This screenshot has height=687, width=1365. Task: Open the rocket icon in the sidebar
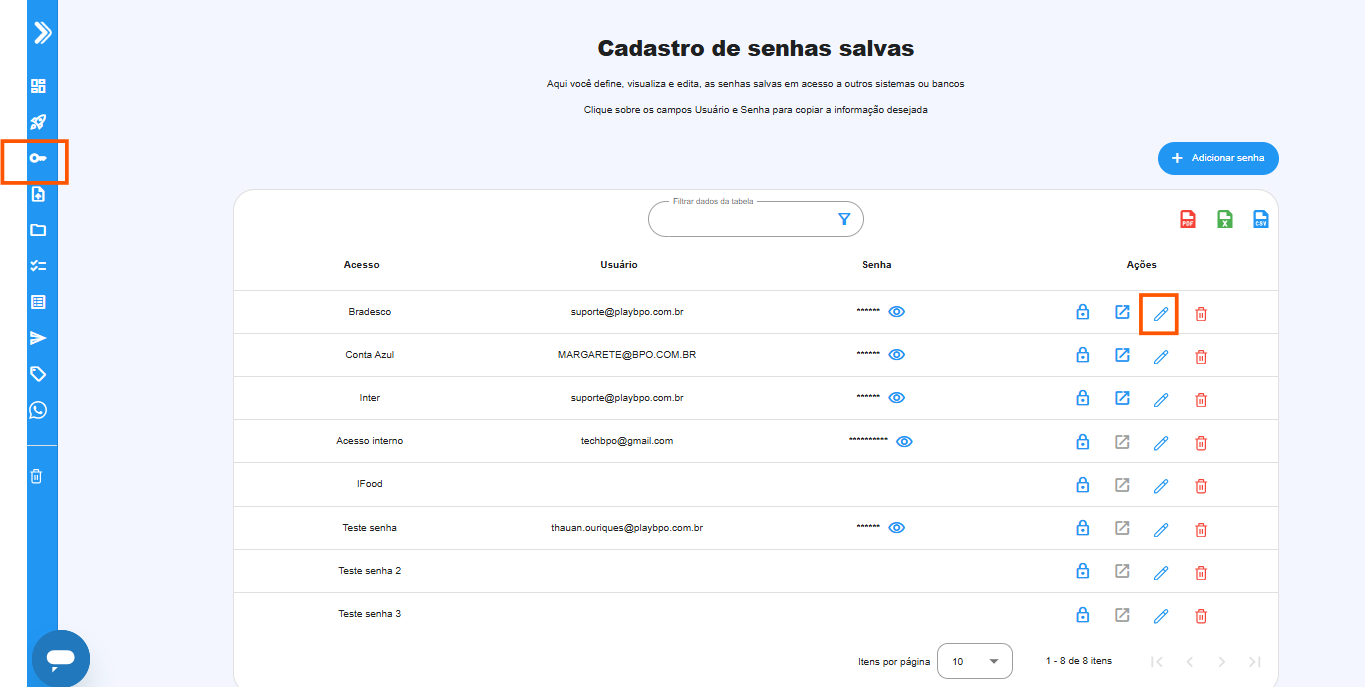(x=38, y=122)
